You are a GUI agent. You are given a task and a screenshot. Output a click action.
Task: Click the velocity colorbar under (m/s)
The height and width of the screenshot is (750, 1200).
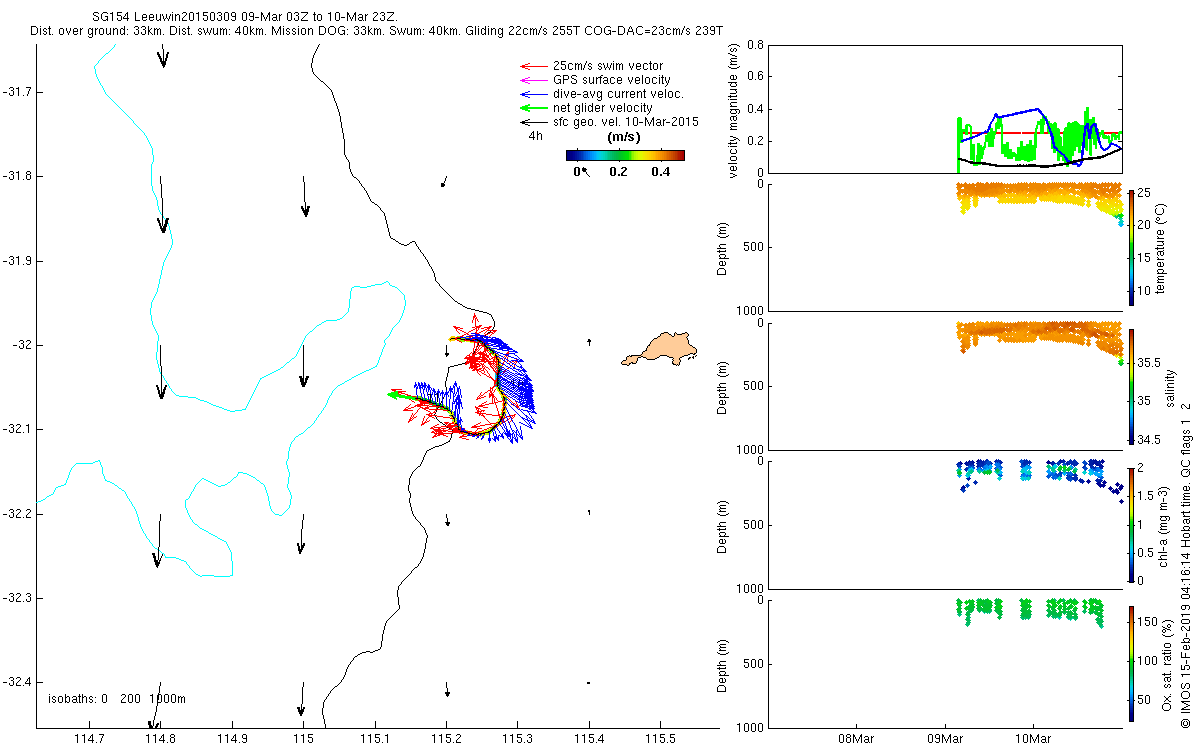625,155
